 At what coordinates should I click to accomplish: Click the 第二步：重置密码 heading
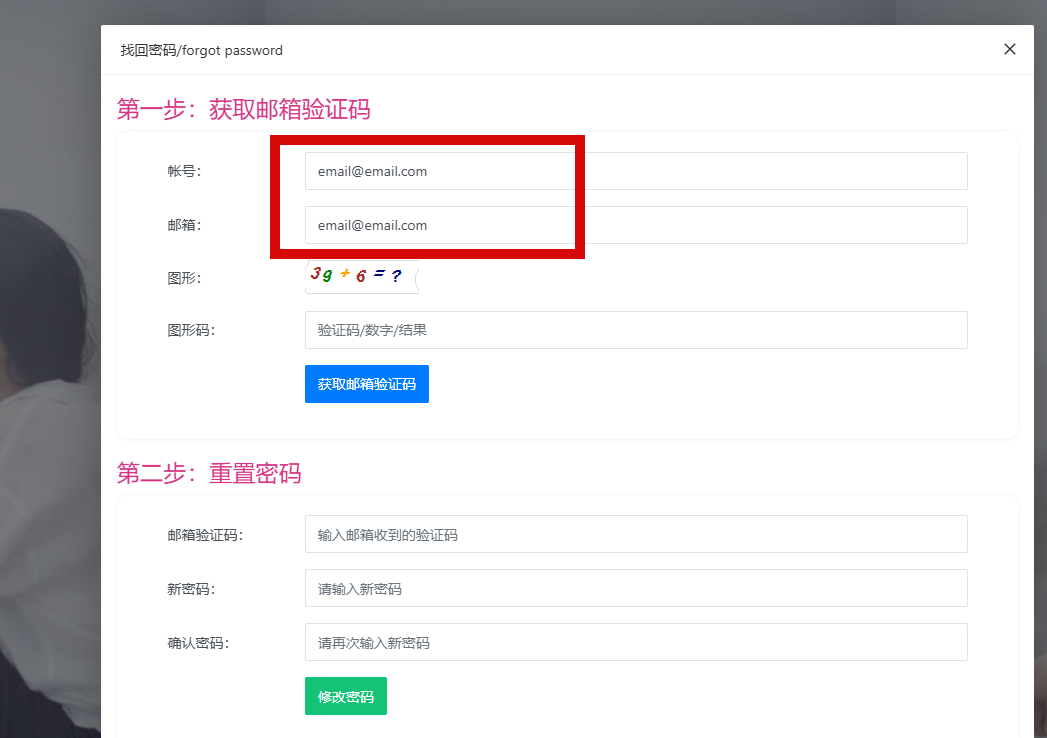tap(209, 474)
